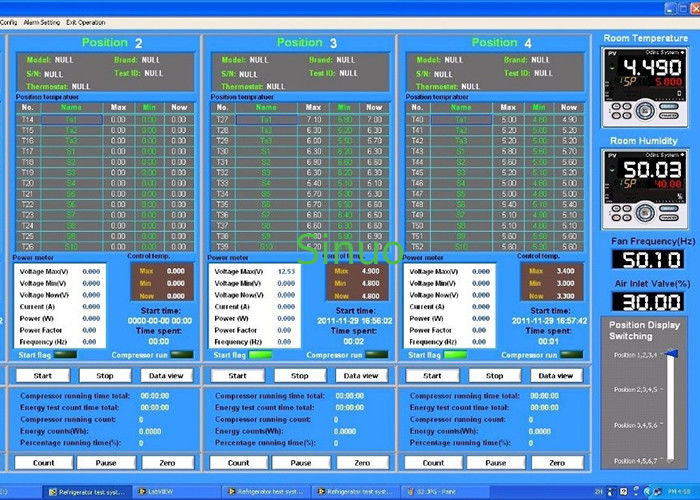Open Data view for Position 2

click(x=166, y=376)
